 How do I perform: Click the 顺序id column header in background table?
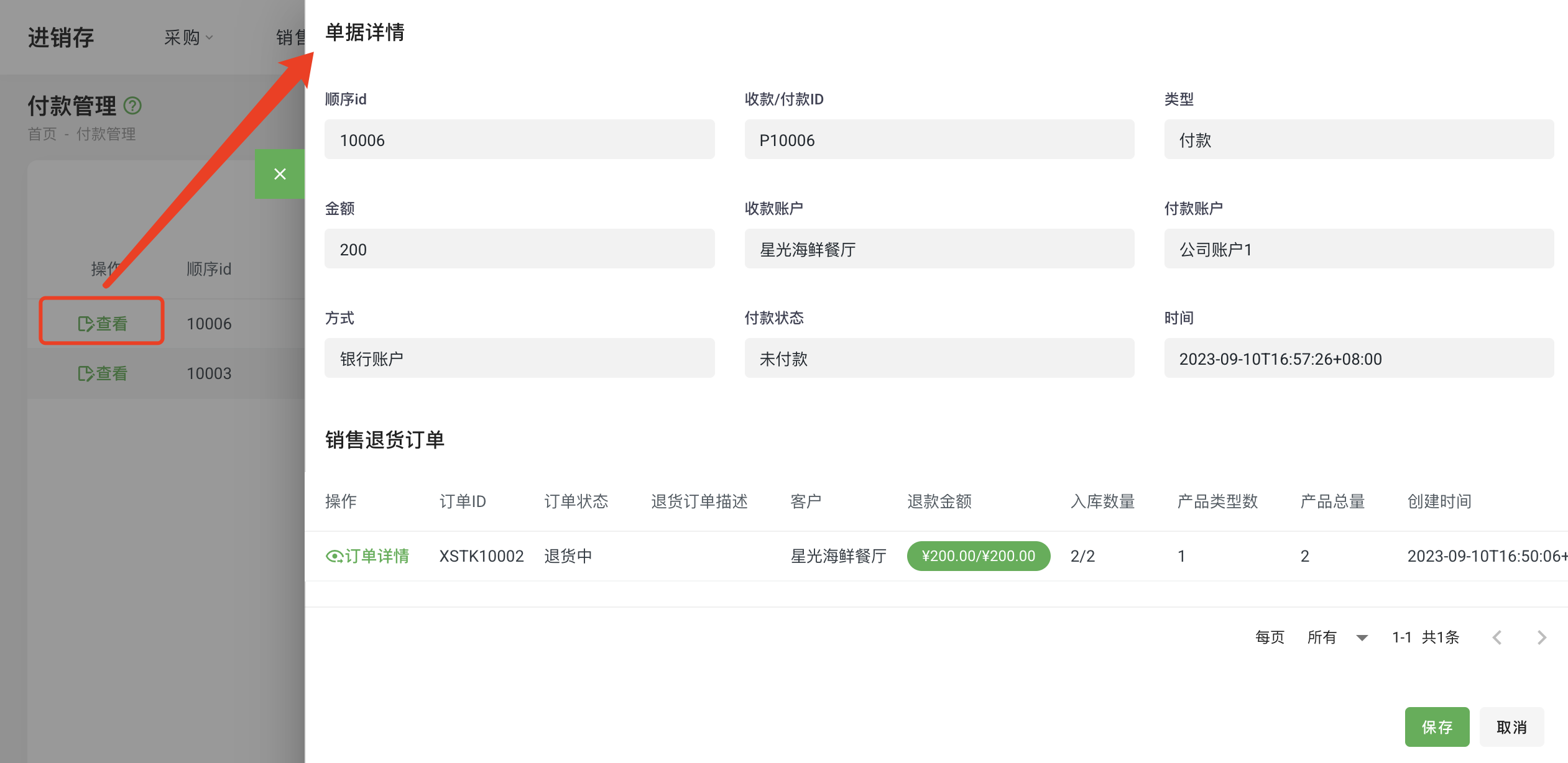[x=209, y=268]
